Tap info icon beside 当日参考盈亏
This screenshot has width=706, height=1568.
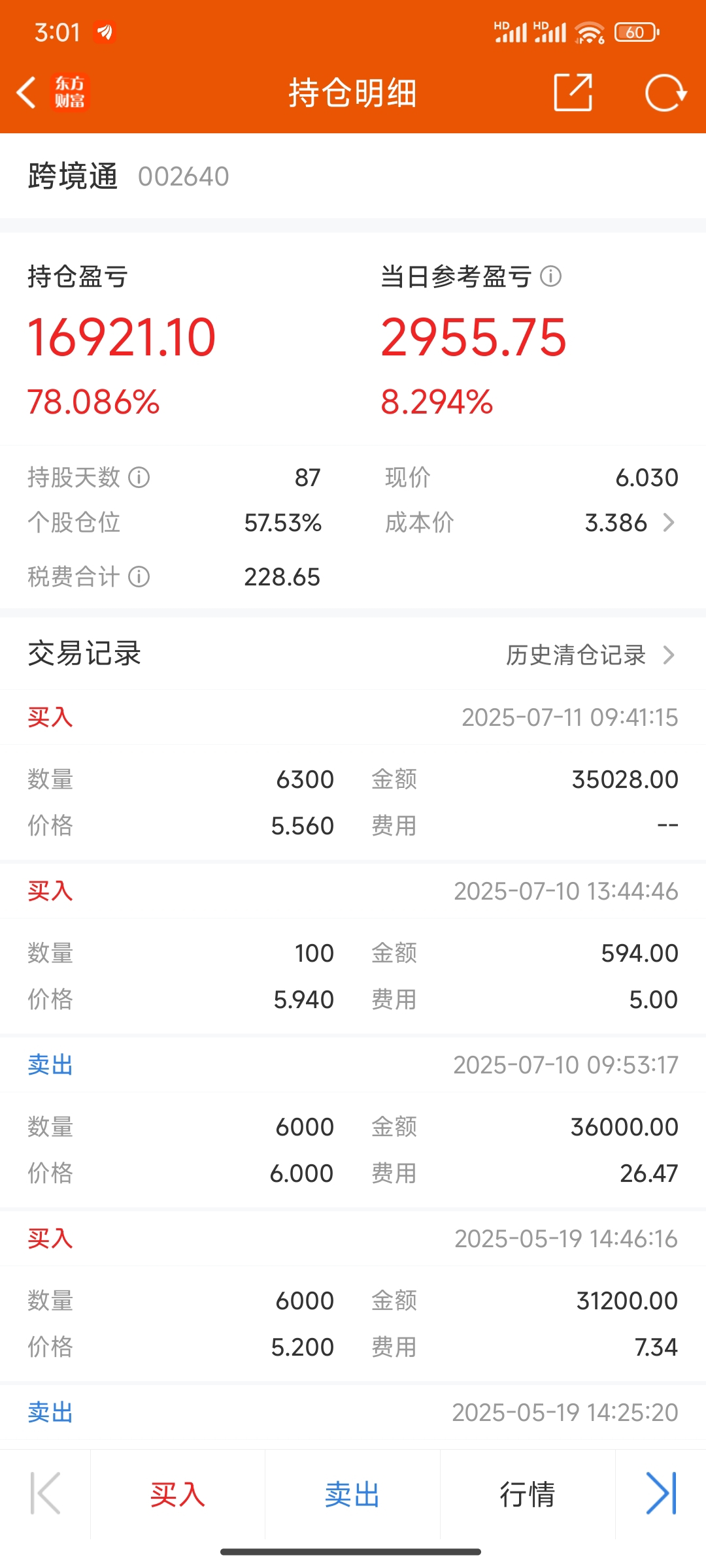[x=550, y=276]
